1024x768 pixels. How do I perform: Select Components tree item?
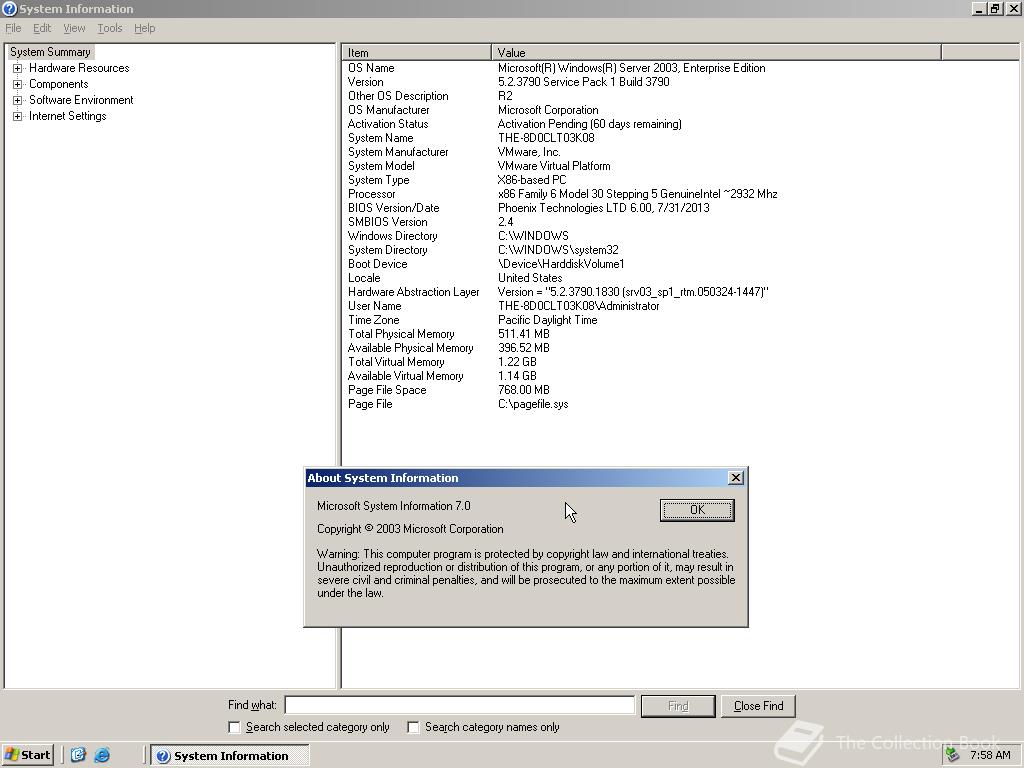[x=58, y=84]
